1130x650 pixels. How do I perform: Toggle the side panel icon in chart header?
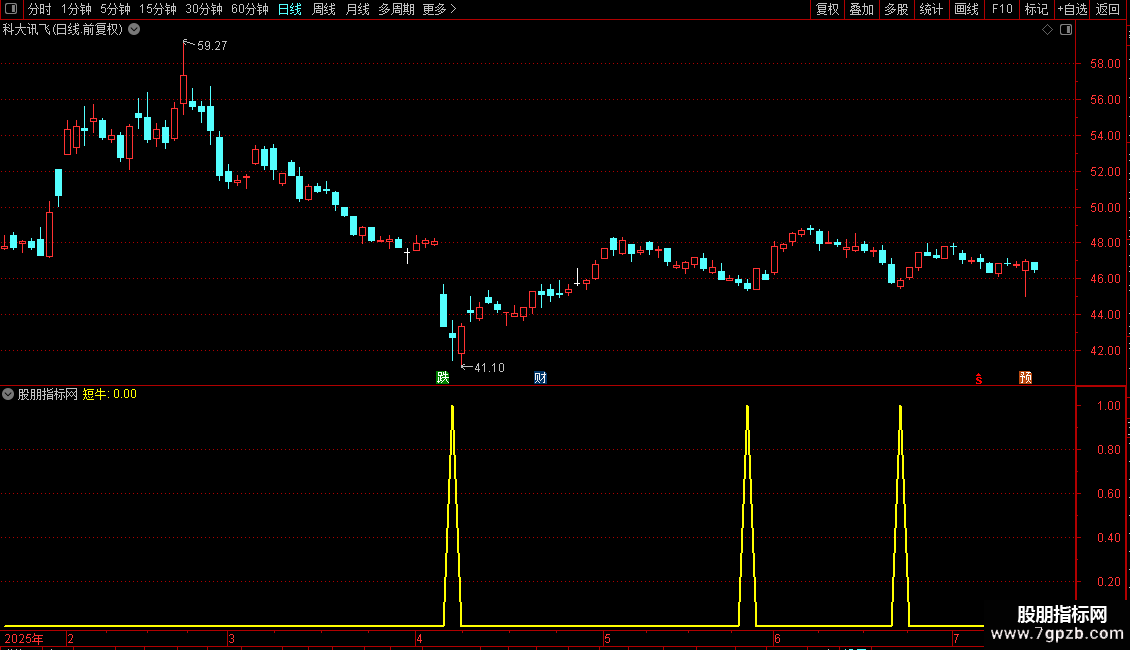pos(1066,30)
